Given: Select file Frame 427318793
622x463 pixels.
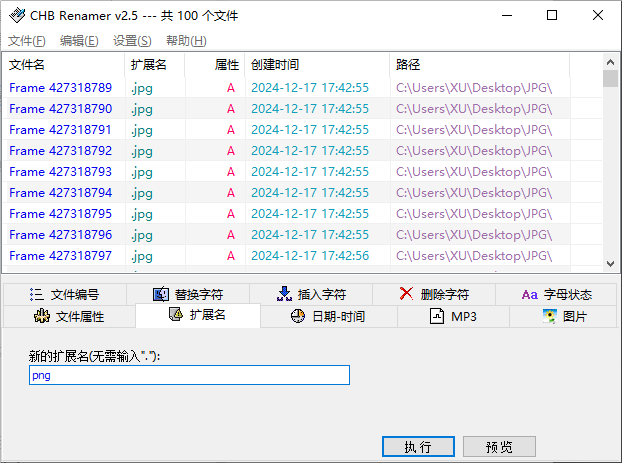Looking at the screenshot, I should click(x=60, y=172).
